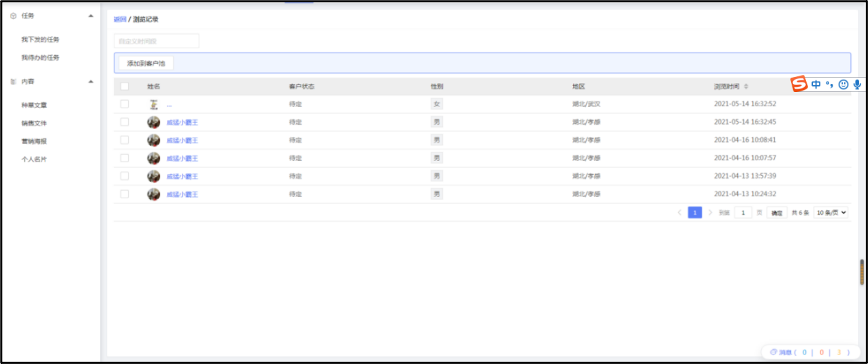Click the Sogou microphone voice input icon
Image resolution: width=868 pixels, height=364 pixels.
tap(857, 85)
